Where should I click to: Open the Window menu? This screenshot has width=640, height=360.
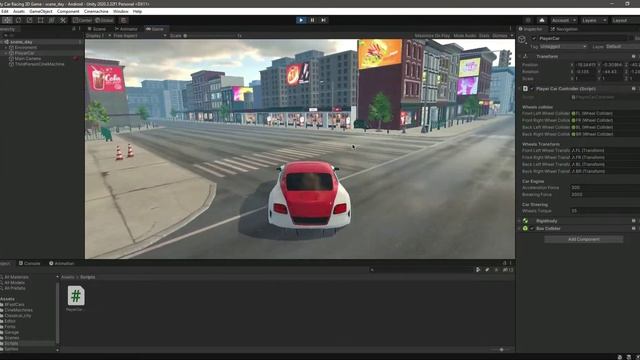[120, 11]
